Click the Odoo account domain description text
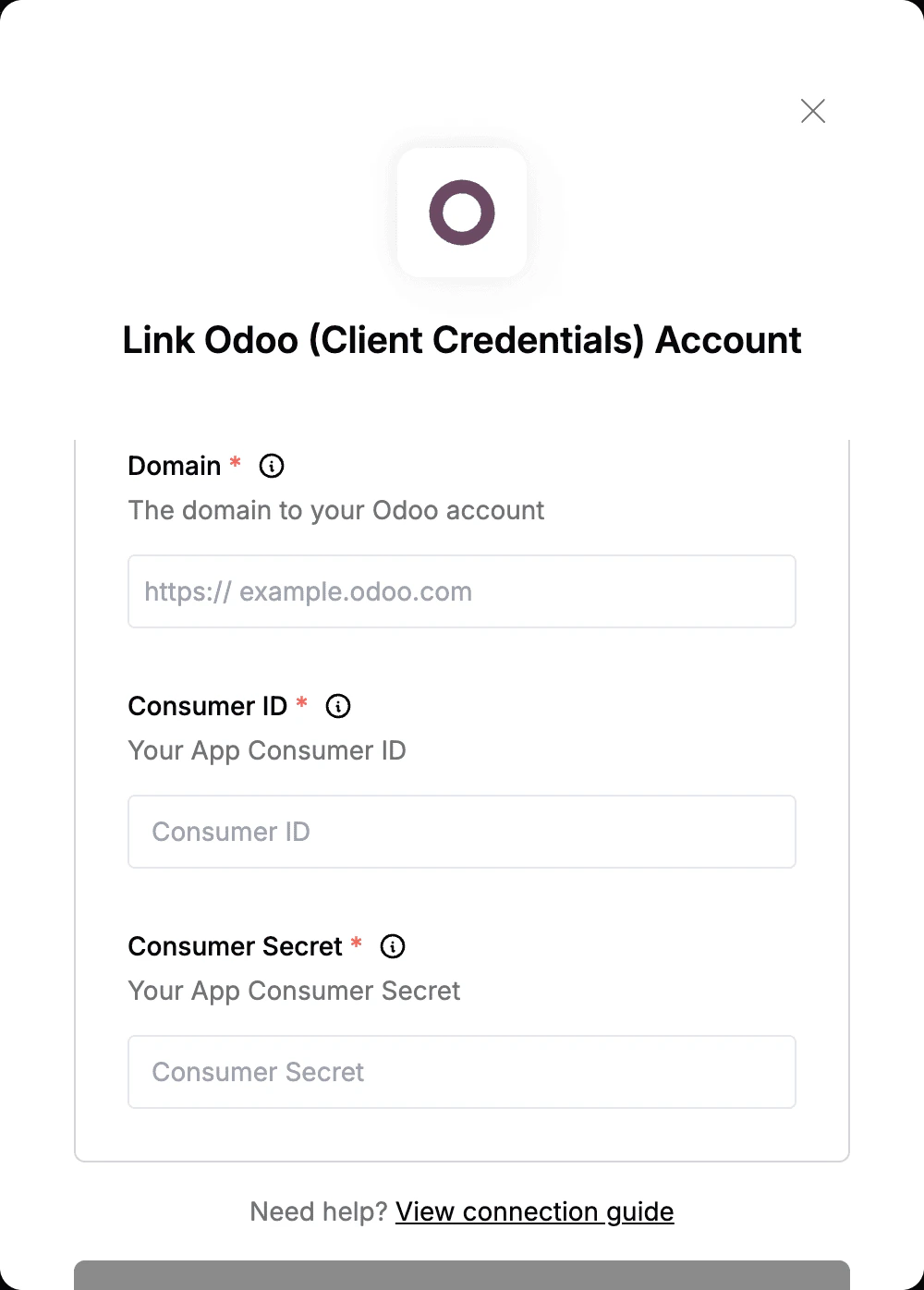924x1290 pixels. 336,510
